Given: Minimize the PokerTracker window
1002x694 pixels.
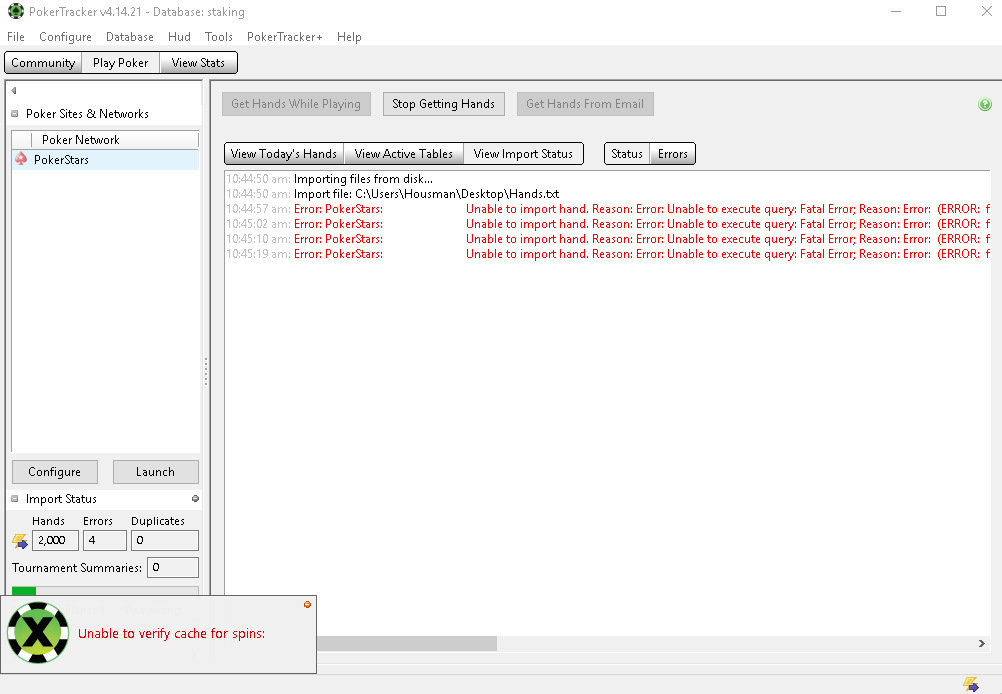Looking at the screenshot, I should point(896,12).
